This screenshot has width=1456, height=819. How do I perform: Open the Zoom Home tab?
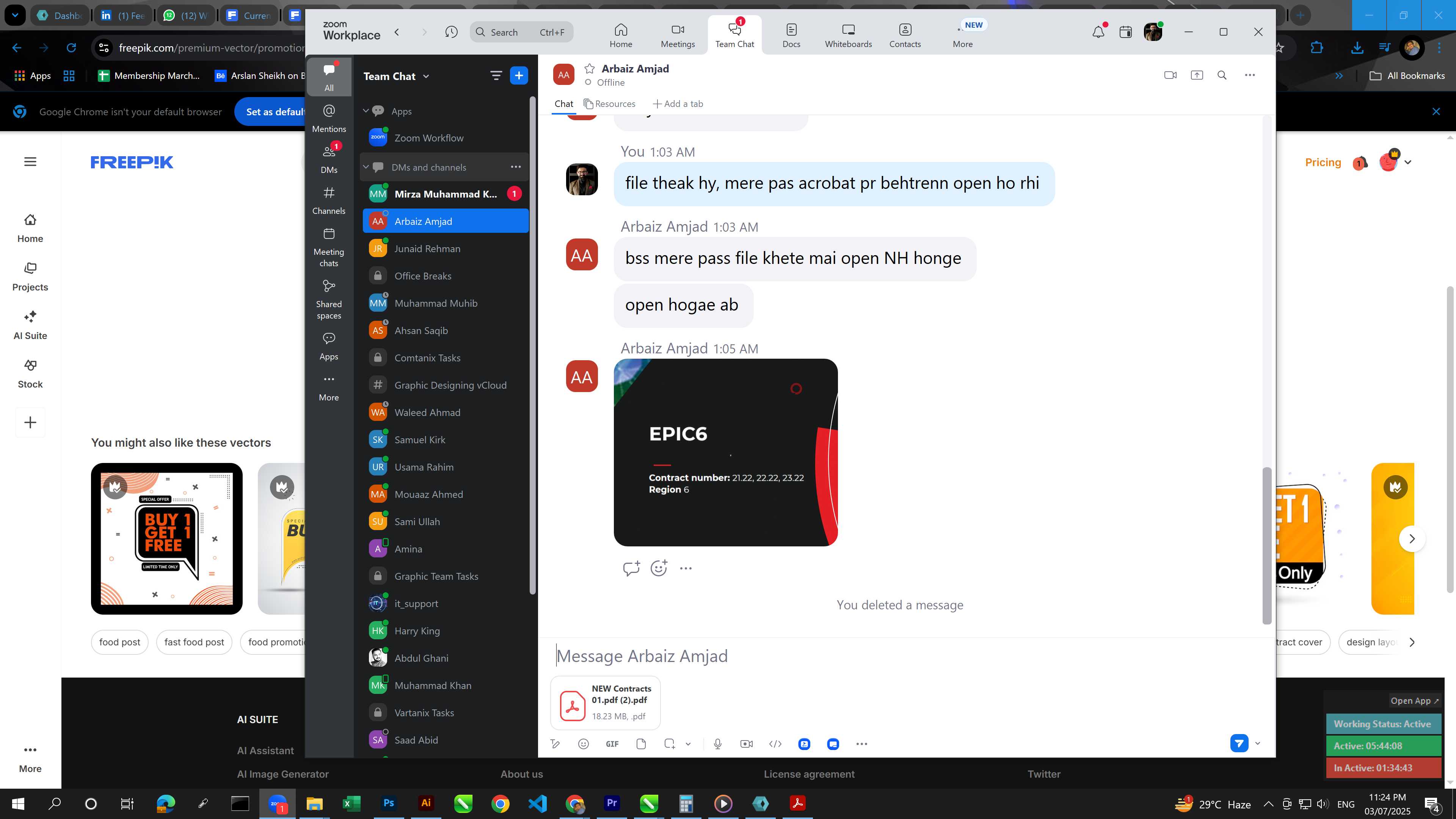click(621, 35)
